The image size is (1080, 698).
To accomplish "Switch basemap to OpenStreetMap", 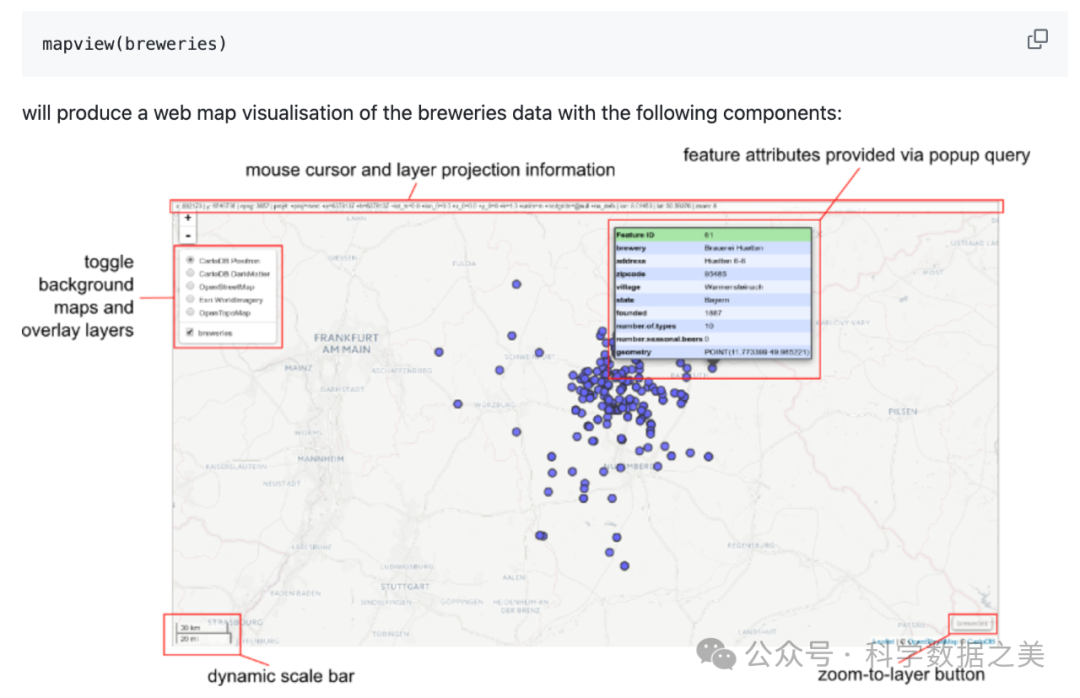I will point(190,286).
